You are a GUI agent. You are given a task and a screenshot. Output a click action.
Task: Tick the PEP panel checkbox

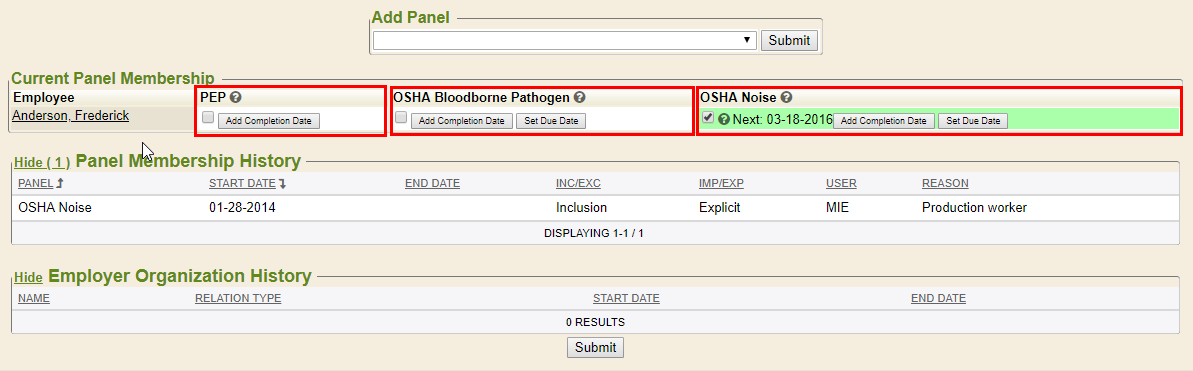[208, 117]
